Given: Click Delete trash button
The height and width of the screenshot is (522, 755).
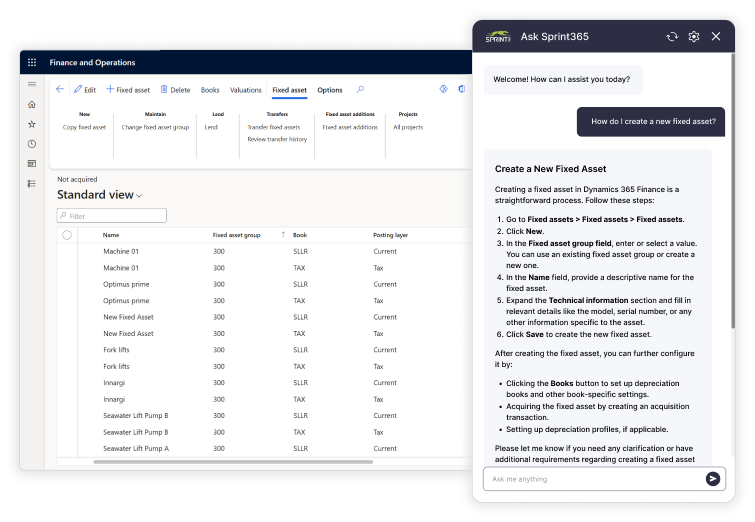Looking at the screenshot, I should tap(175, 90).
